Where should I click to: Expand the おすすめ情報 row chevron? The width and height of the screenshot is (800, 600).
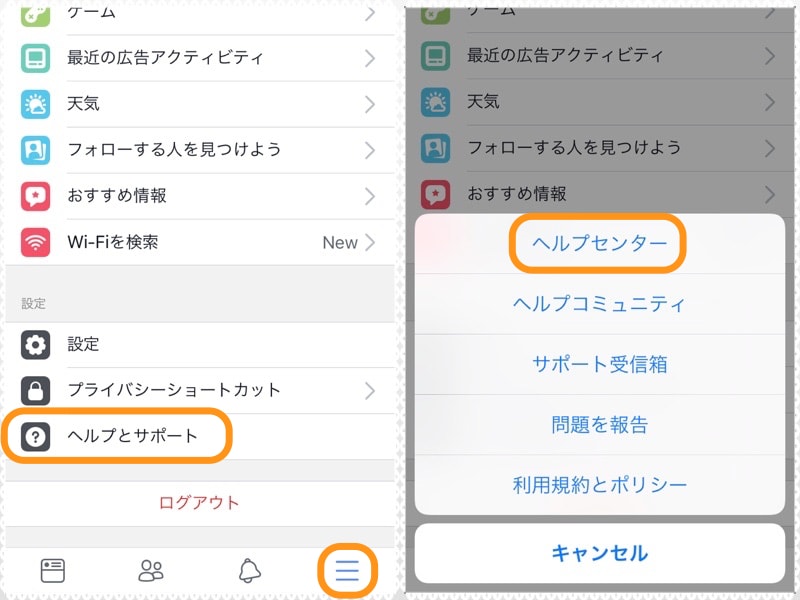(x=368, y=196)
